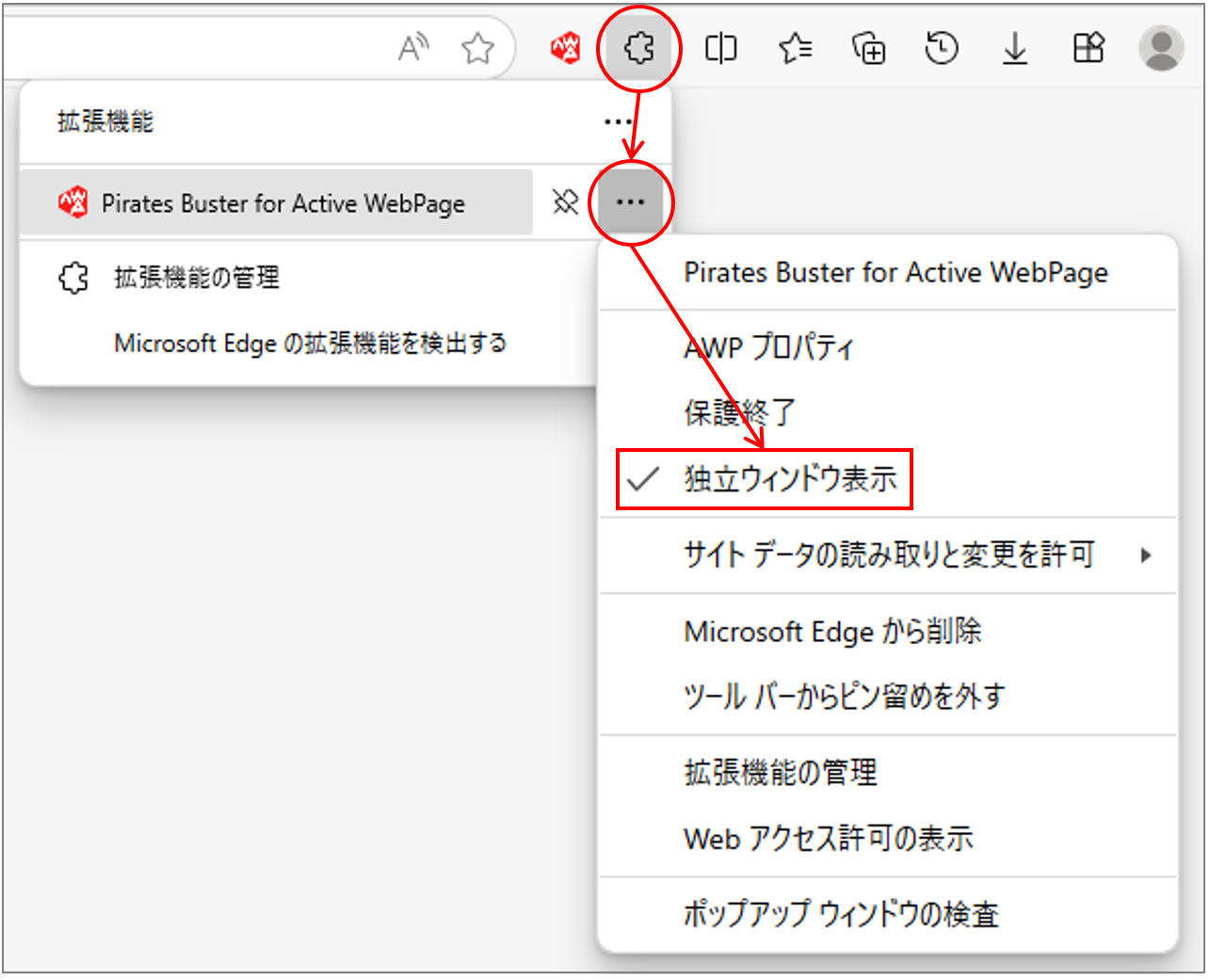
Task: Unpin Pirates Buster using the pin icon
Action: tap(565, 201)
